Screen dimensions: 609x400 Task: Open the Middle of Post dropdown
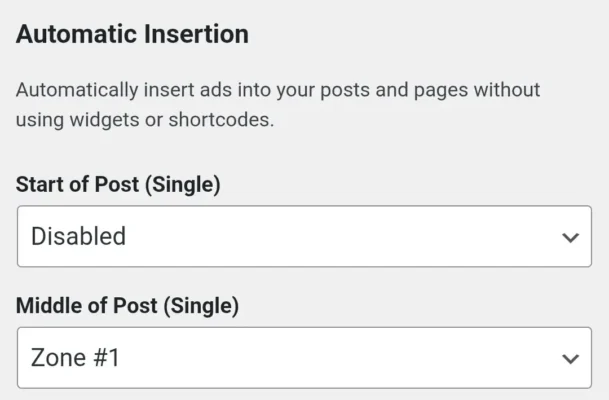[303, 357]
